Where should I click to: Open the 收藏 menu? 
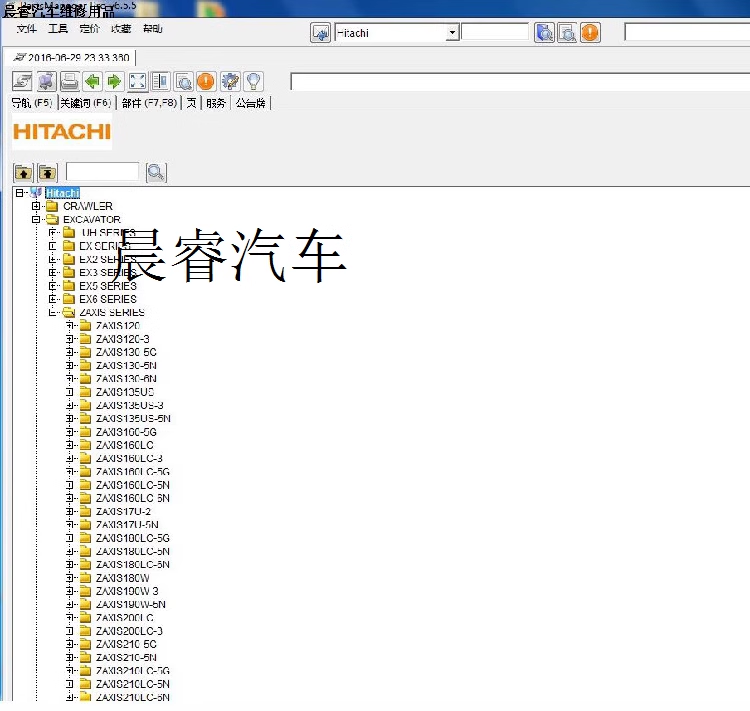tap(121, 29)
